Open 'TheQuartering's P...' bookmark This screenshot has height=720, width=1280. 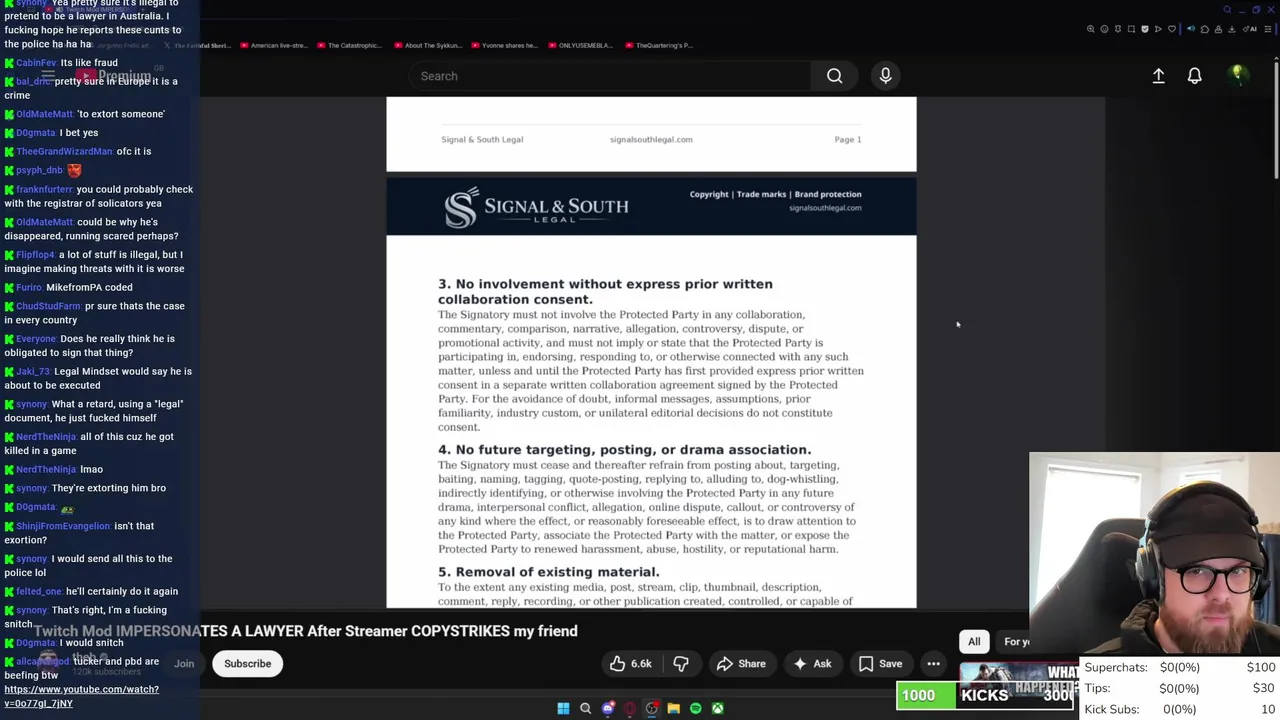click(x=658, y=45)
